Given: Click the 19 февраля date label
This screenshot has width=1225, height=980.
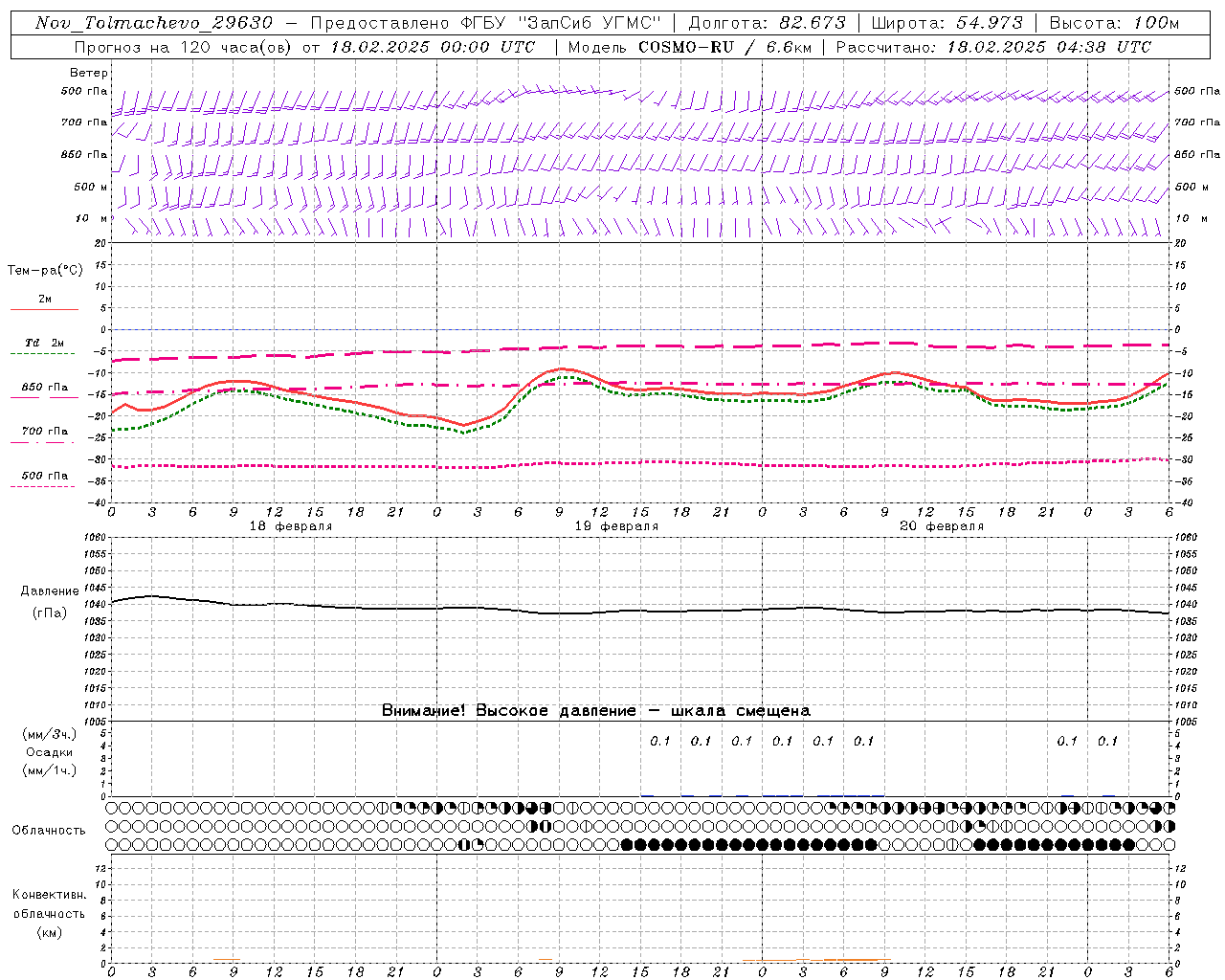Looking at the screenshot, I should click(616, 526).
